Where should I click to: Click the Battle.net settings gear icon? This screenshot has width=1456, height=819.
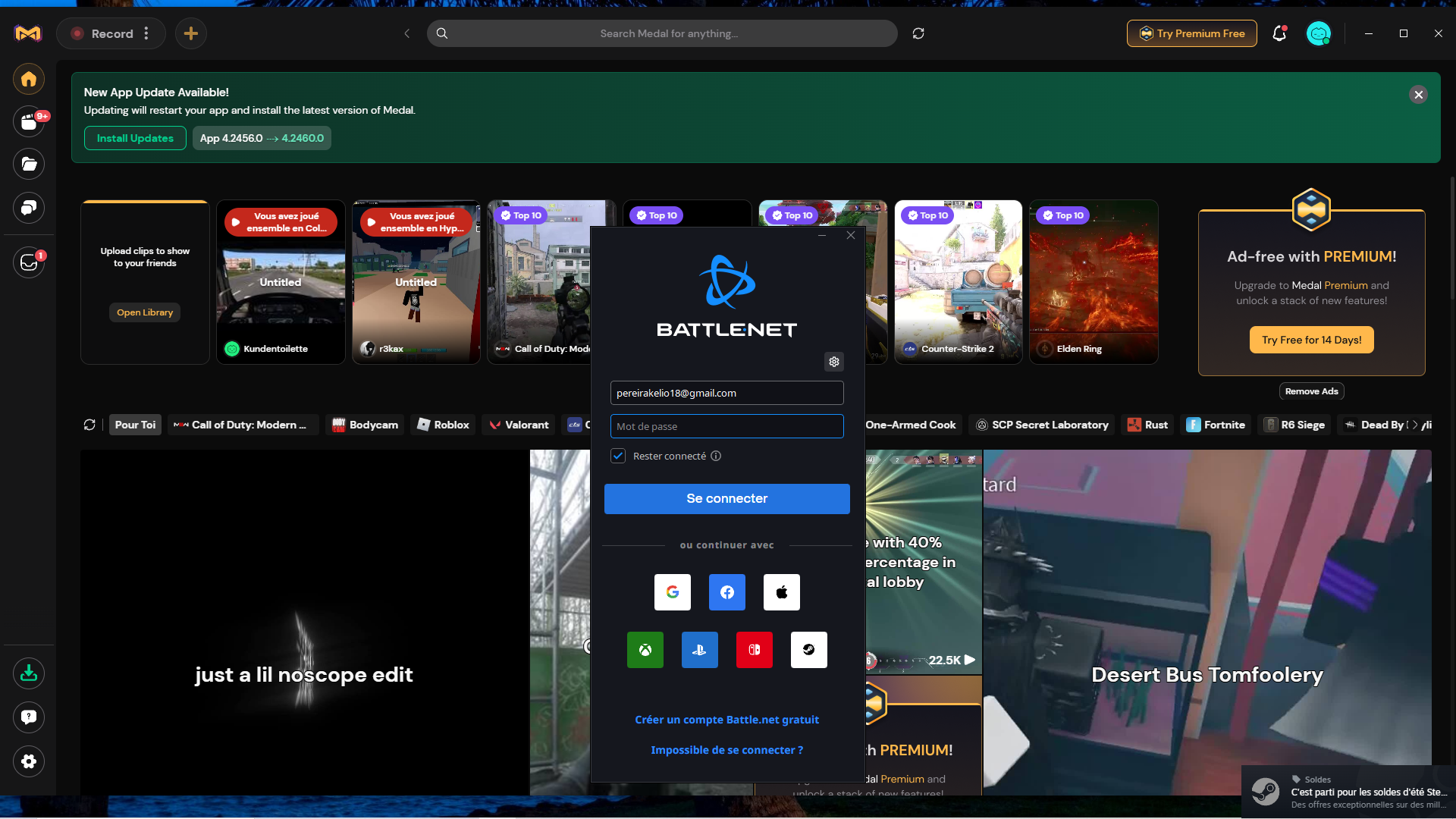[834, 362]
